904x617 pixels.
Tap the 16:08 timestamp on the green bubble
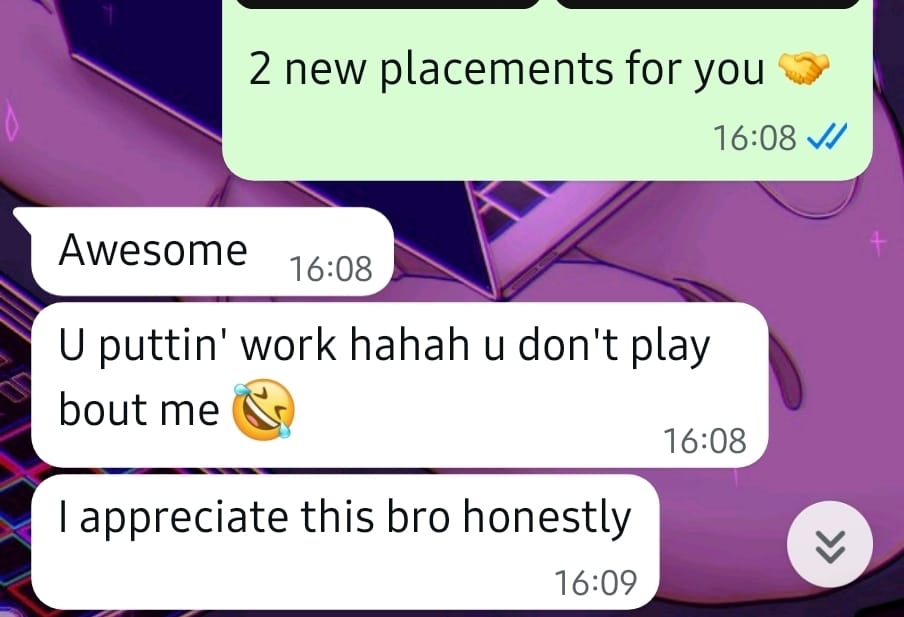(755, 138)
